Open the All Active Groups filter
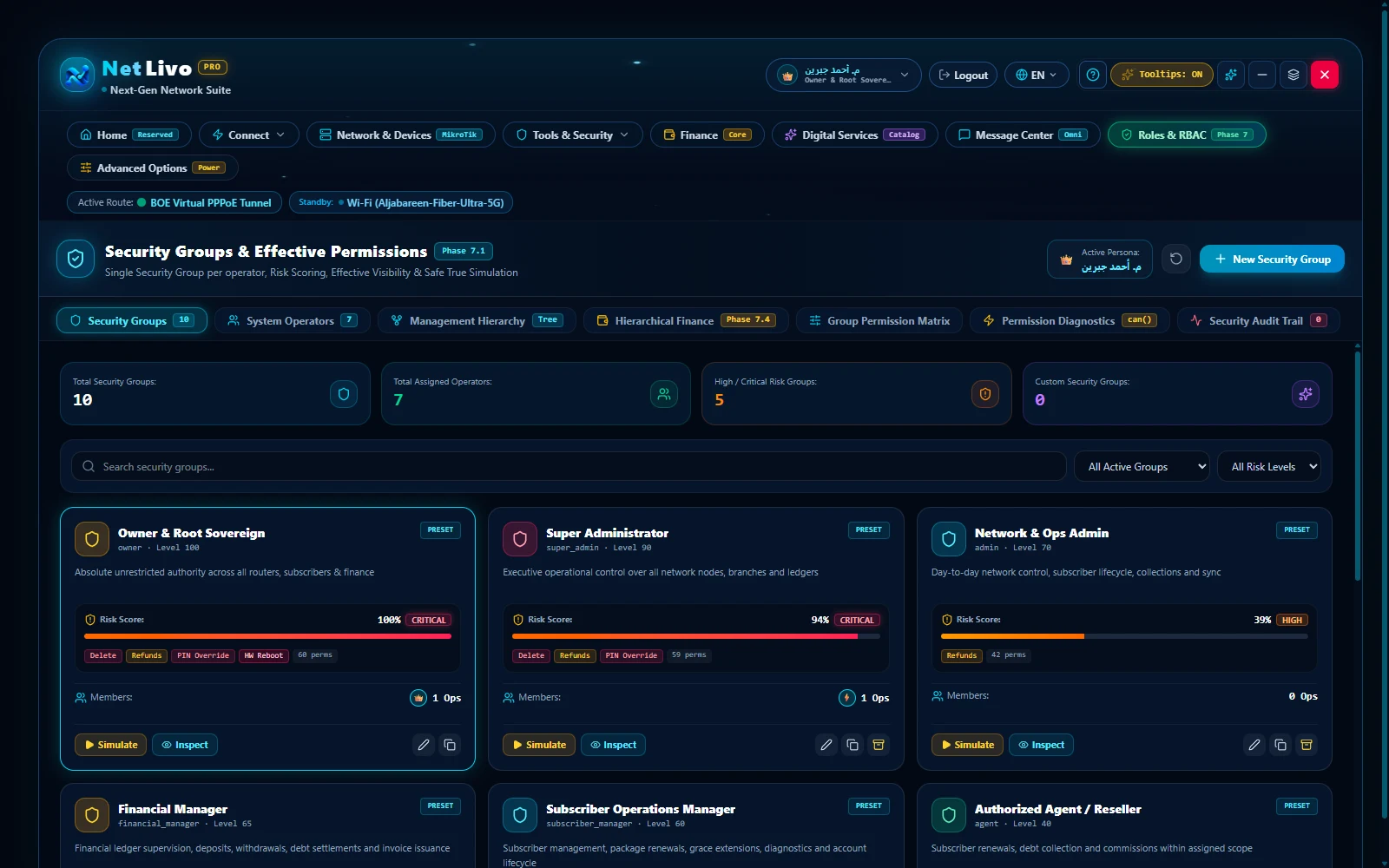The height and width of the screenshot is (868, 1389). 1142,466
